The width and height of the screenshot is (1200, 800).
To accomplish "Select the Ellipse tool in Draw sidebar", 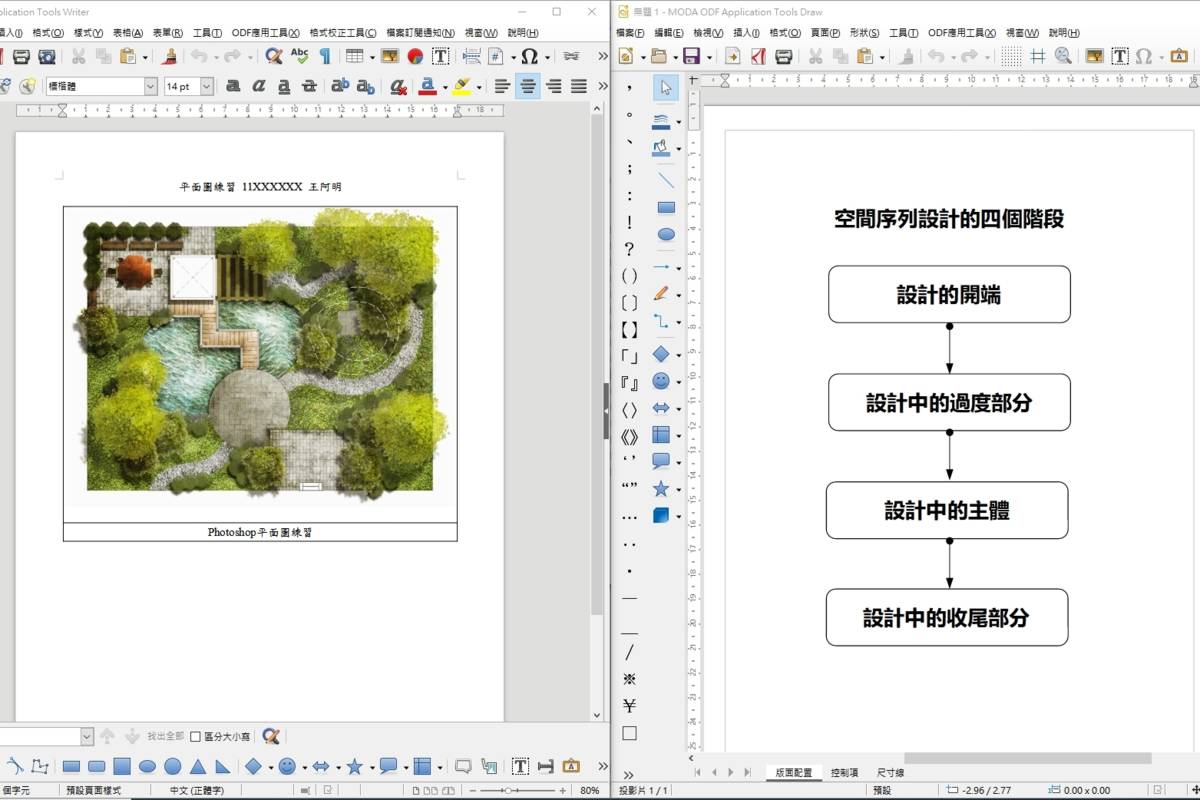I will (x=666, y=235).
